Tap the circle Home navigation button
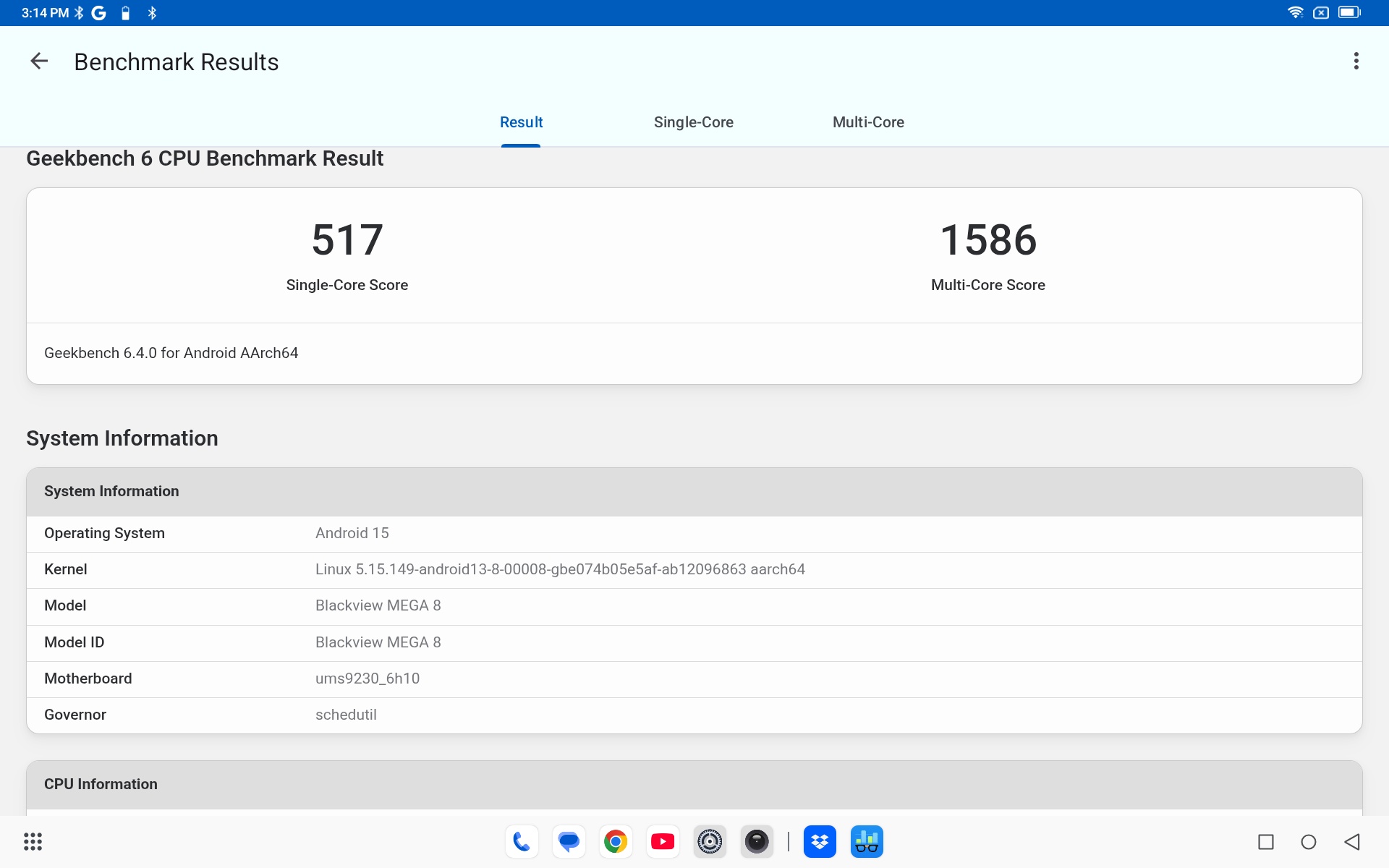This screenshot has width=1389, height=868. (1309, 842)
